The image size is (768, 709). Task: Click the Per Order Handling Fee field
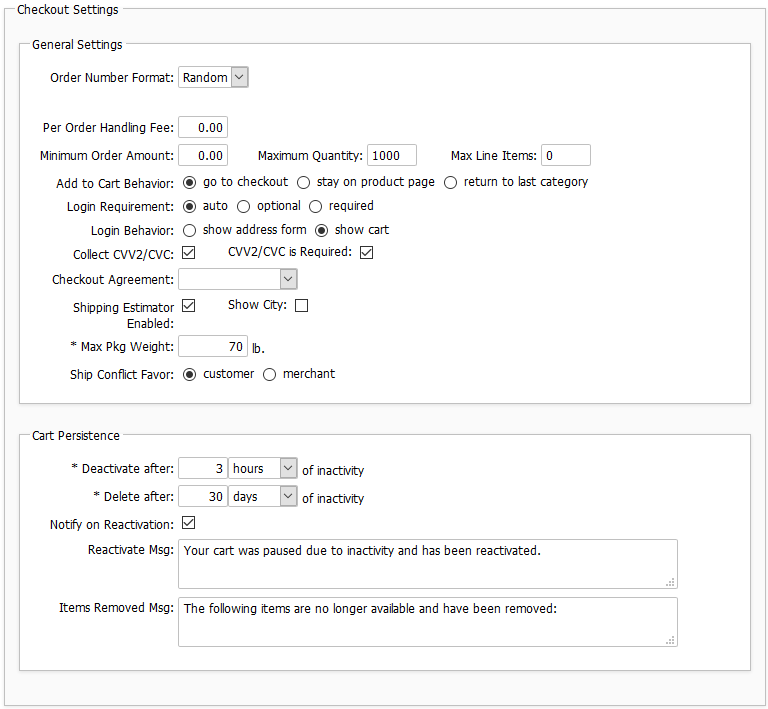click(x=203, y=127)
